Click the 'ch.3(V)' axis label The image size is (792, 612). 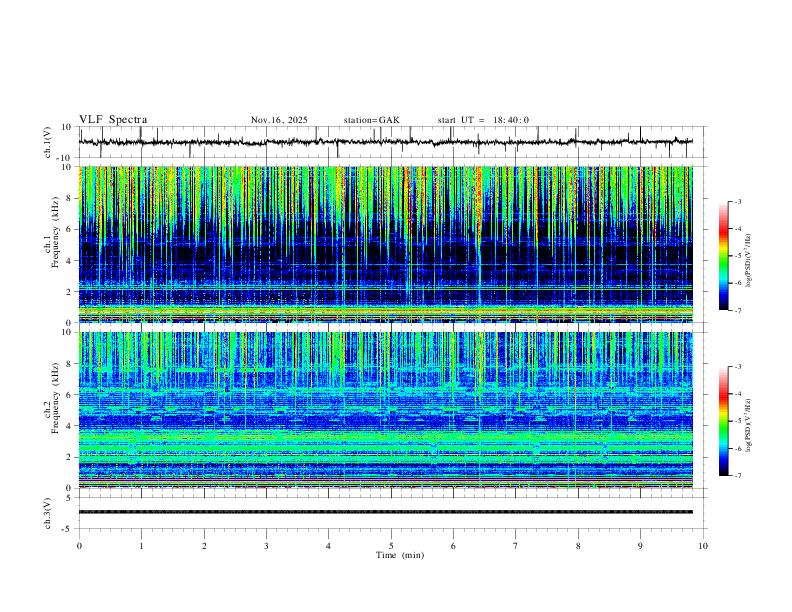48,513
